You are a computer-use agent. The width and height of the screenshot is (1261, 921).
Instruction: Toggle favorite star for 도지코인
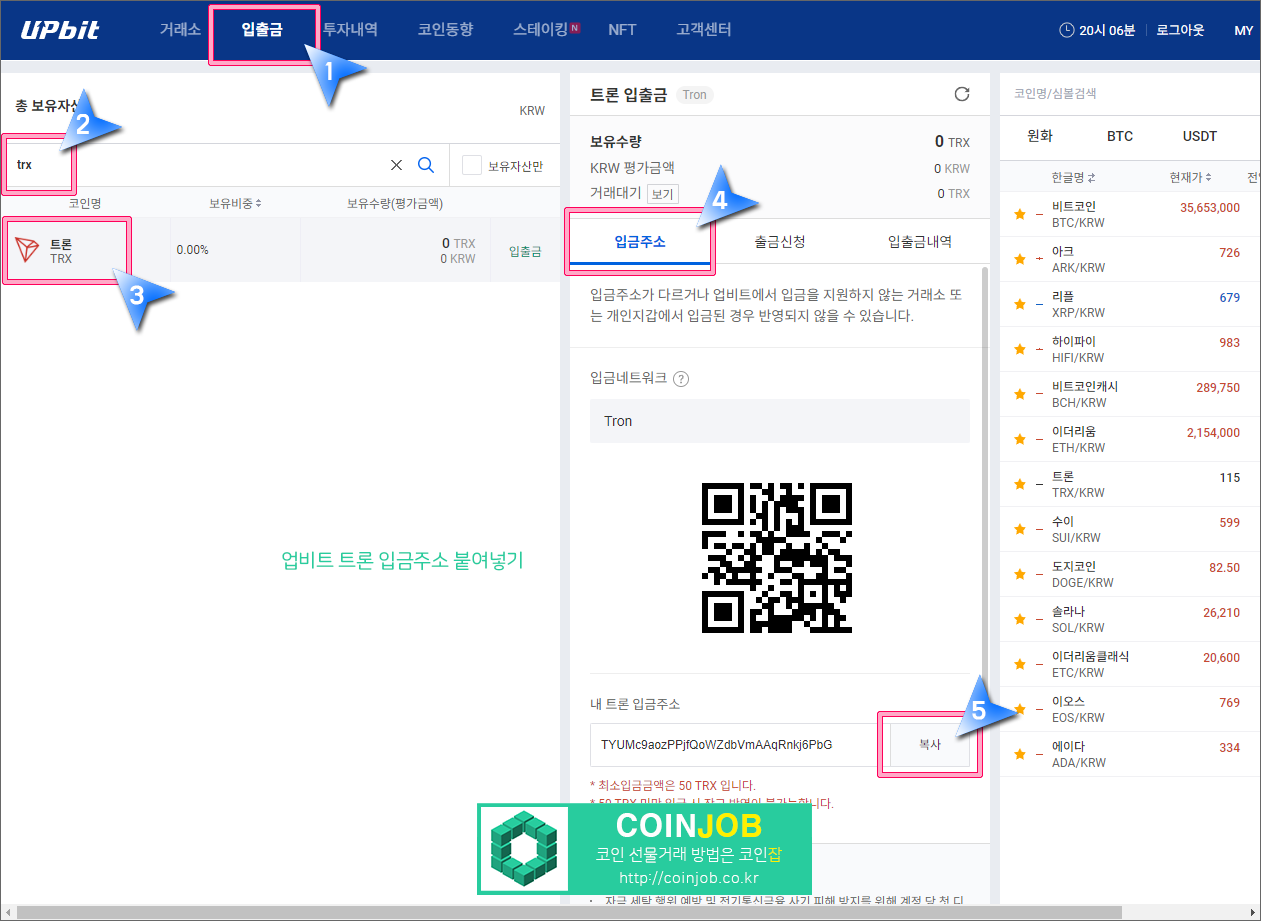[1020, 574]
